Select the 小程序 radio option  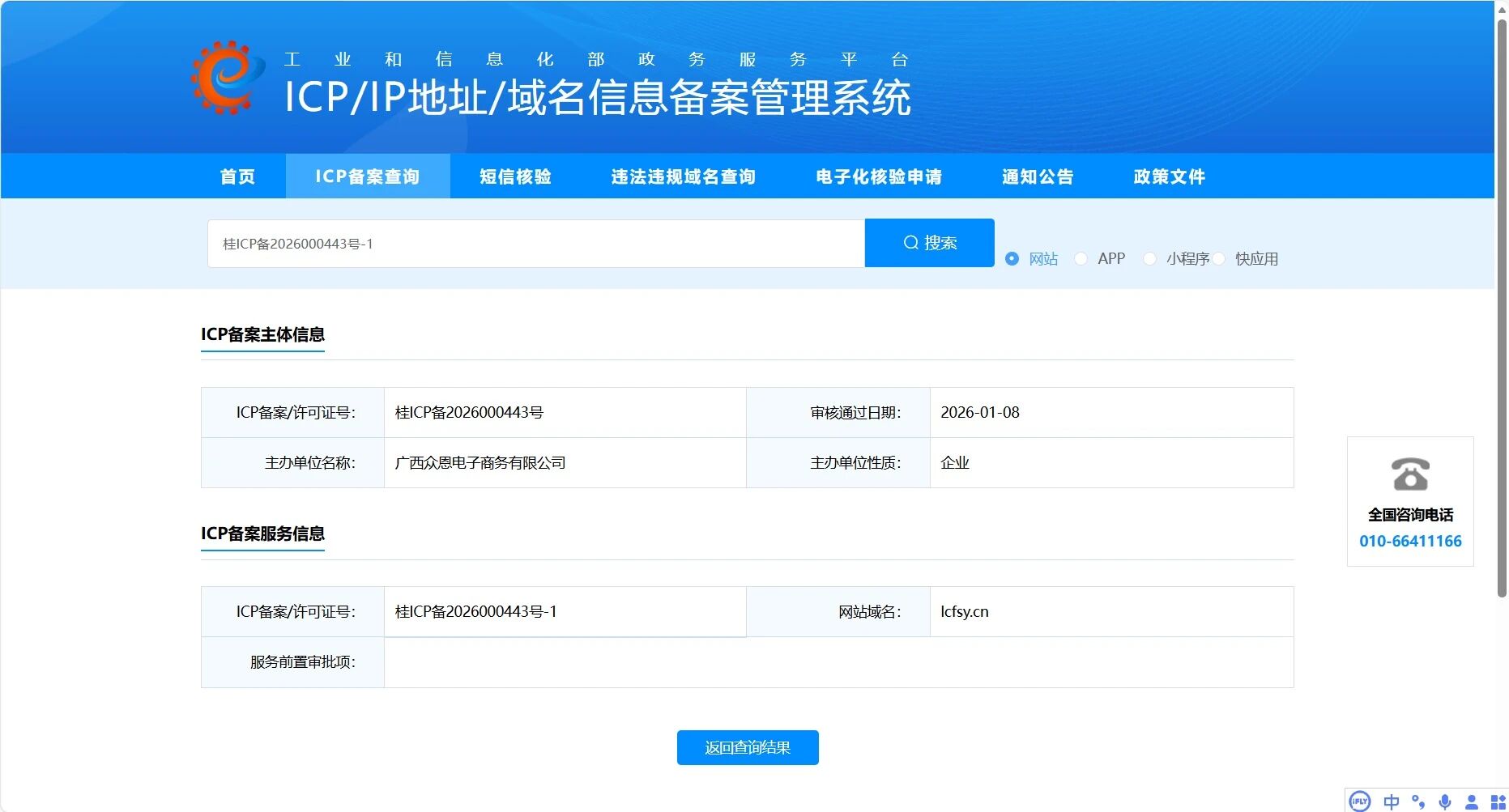[x=1149, y=259]
